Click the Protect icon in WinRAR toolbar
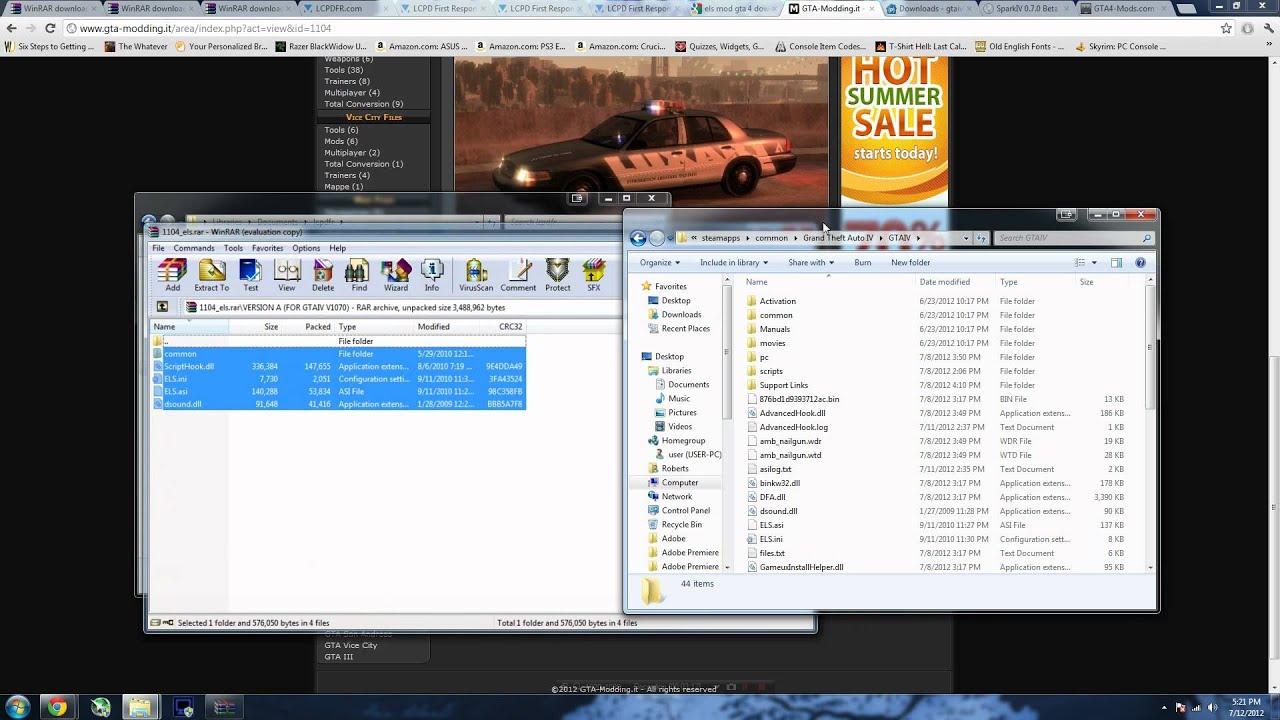This screenshot has width=1280, height=720. [x=558, y=275]
